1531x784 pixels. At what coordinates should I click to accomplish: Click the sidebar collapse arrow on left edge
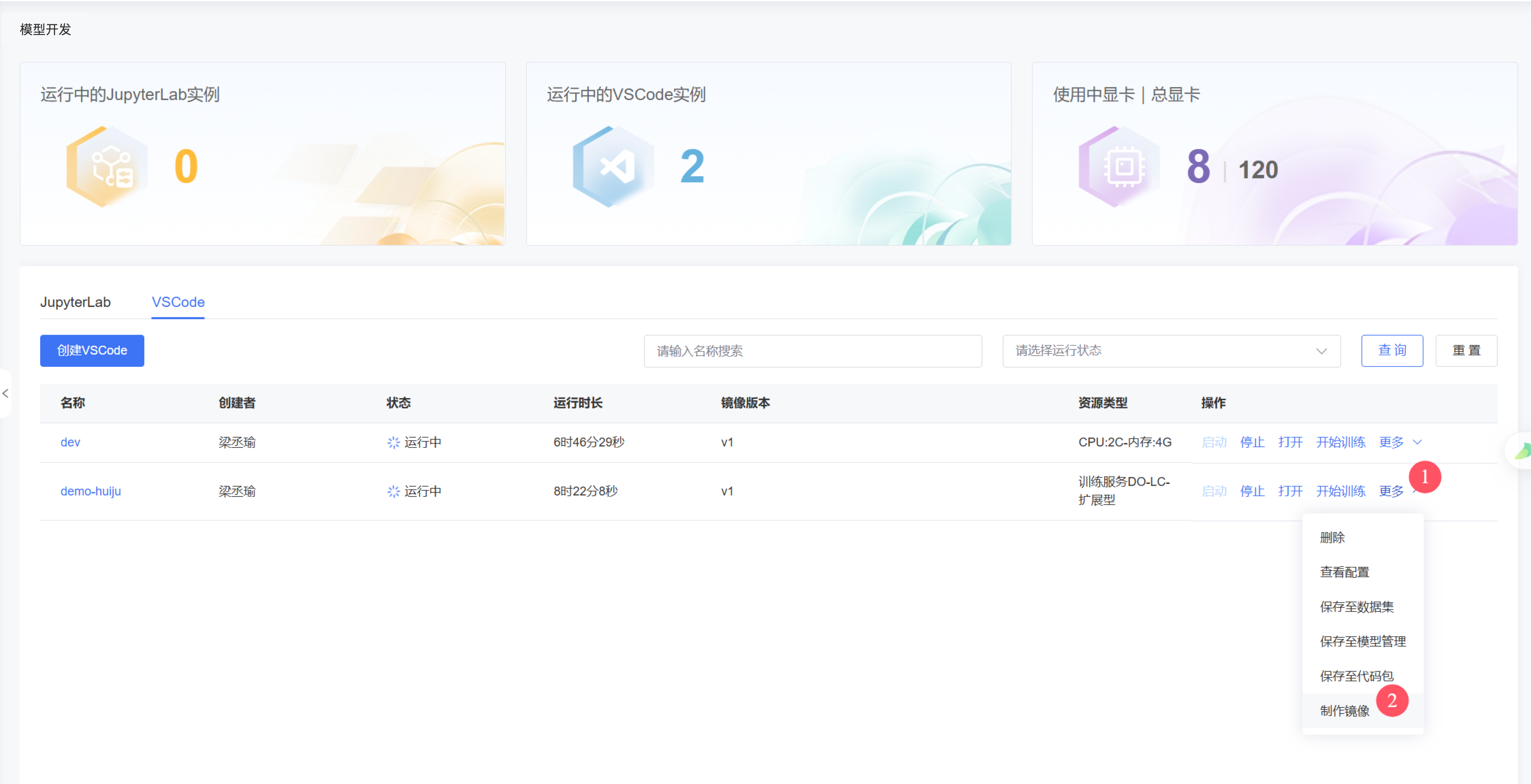point(5,393)
